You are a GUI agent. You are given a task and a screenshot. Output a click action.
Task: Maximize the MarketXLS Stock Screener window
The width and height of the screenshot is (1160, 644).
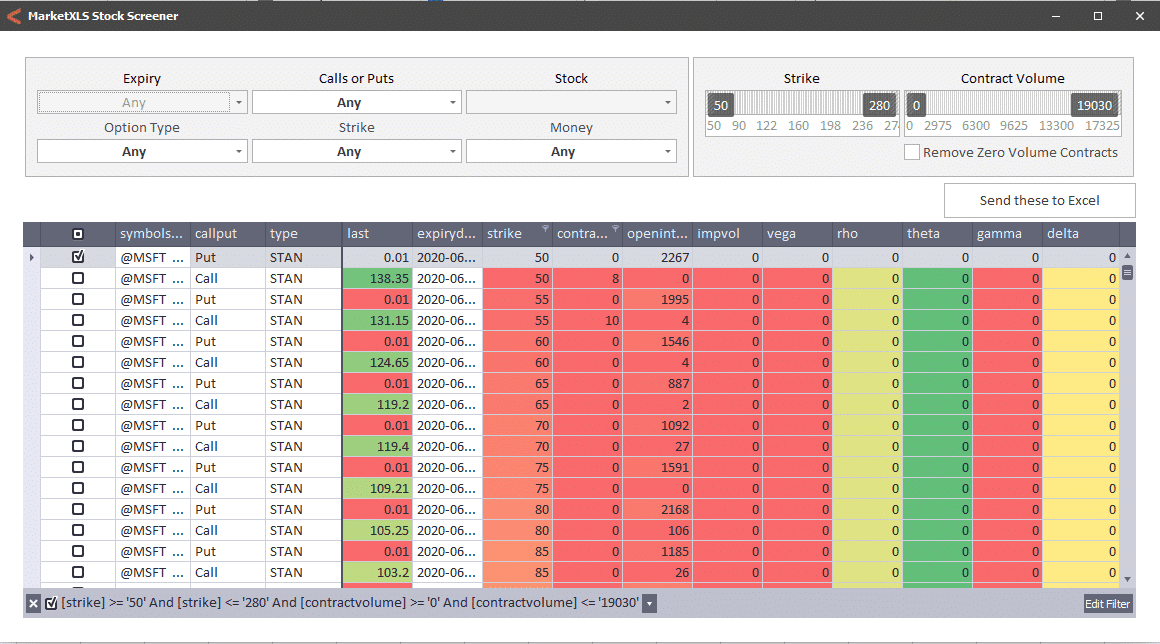click(x=1098, y=16)
